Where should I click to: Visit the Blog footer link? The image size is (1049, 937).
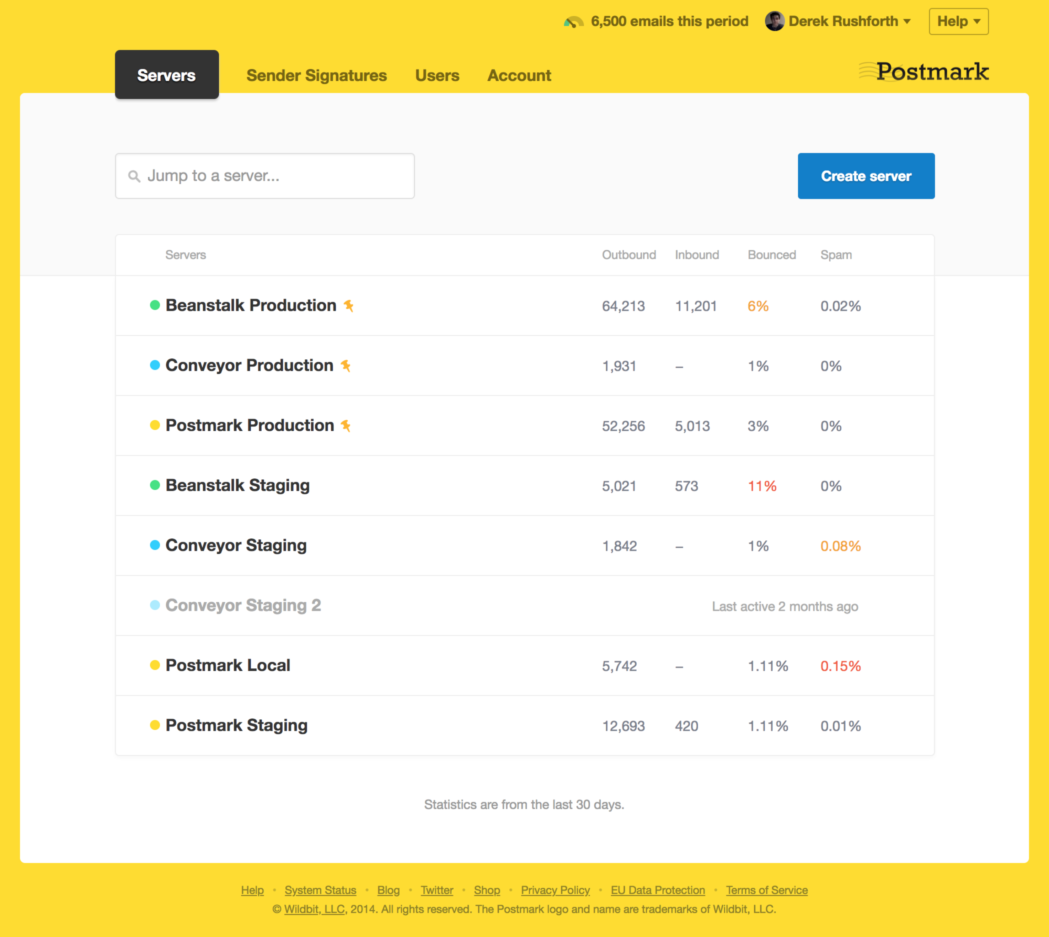coord(388,890)
